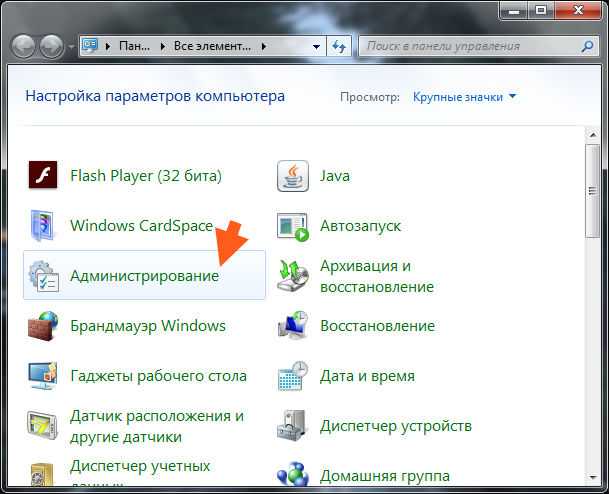Viewport: 609px width, 494px height.
Task: Click the Дата и время calendar icon
Action: click(x=293, y=376)
